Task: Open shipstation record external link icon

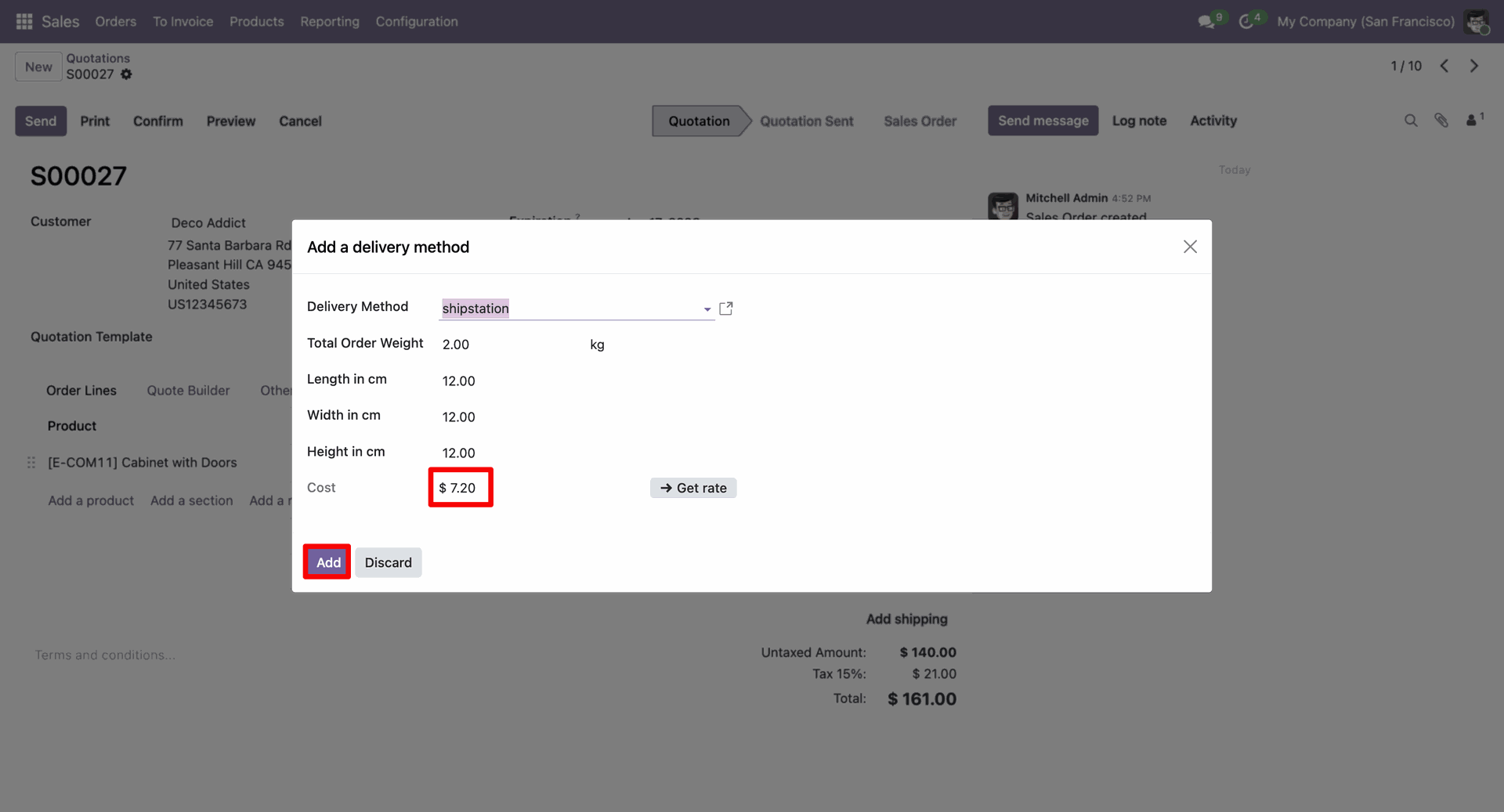Action: pos(726,309)
